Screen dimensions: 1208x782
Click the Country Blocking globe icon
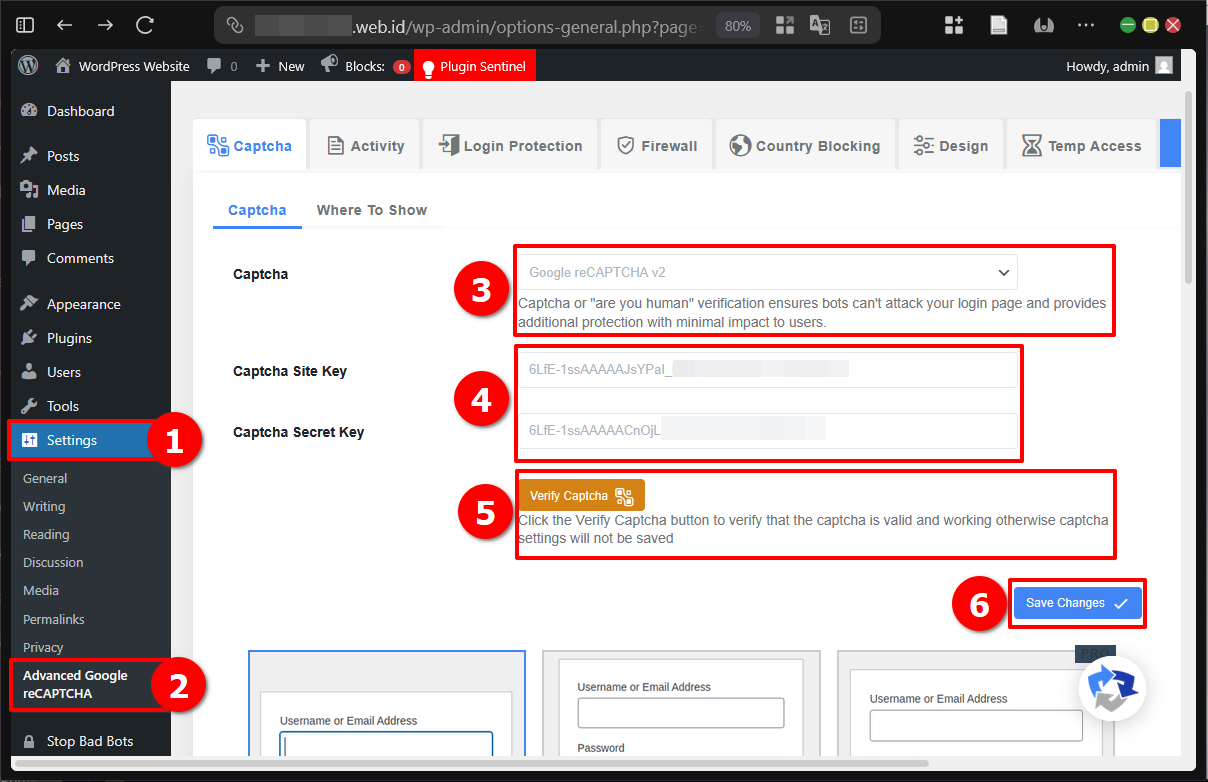738,145
